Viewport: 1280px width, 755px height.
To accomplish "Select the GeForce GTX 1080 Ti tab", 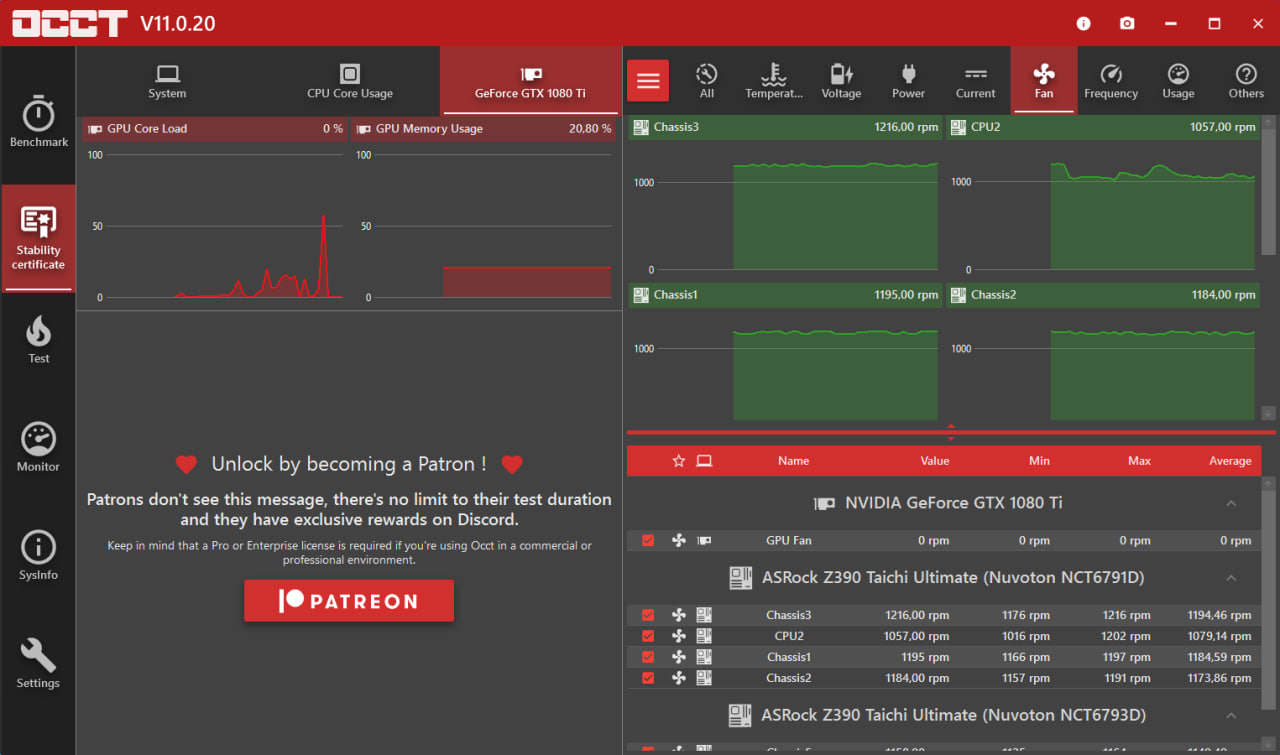I will 531,81.
